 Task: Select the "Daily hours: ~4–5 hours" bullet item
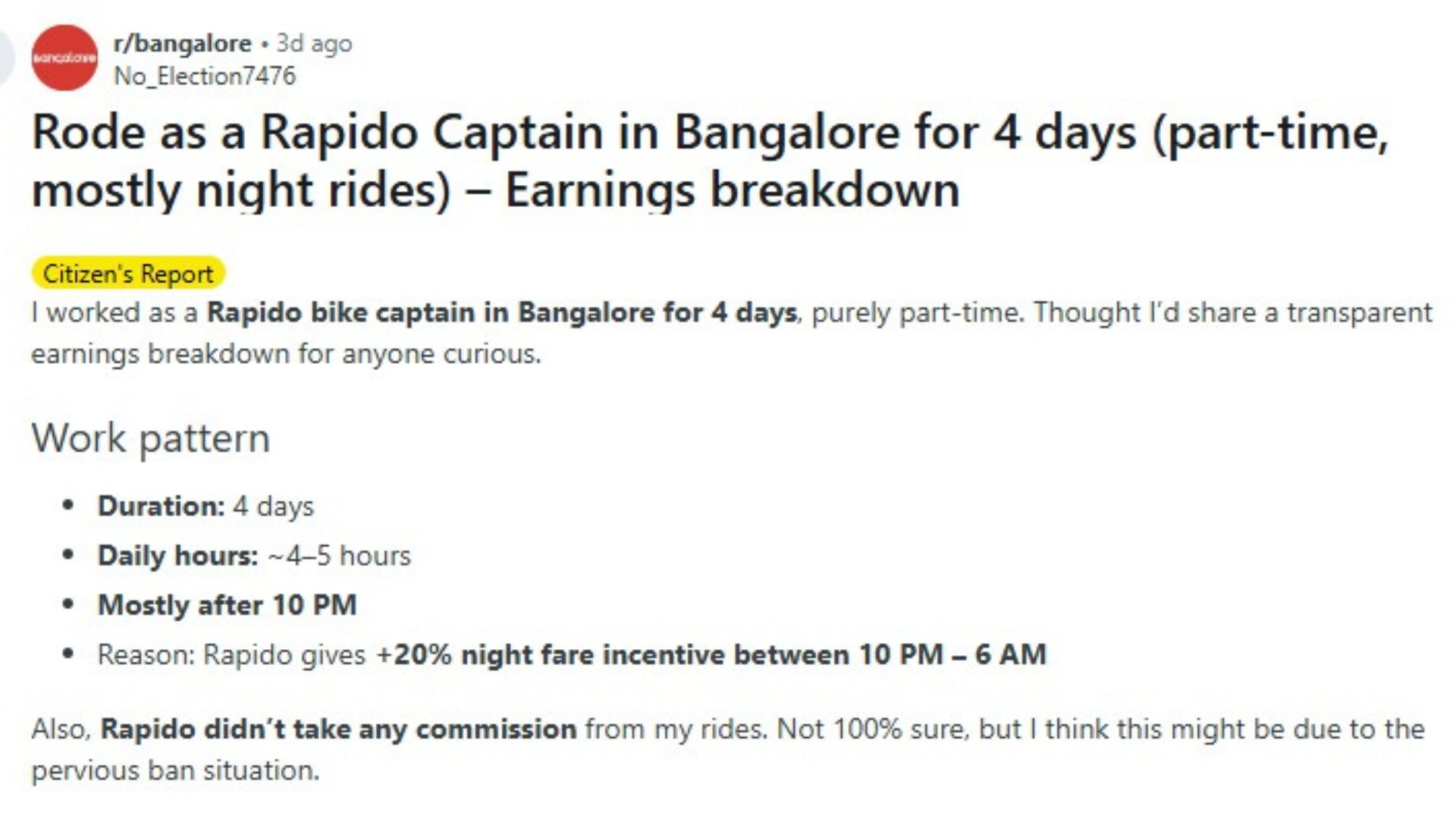pos(254,556)
